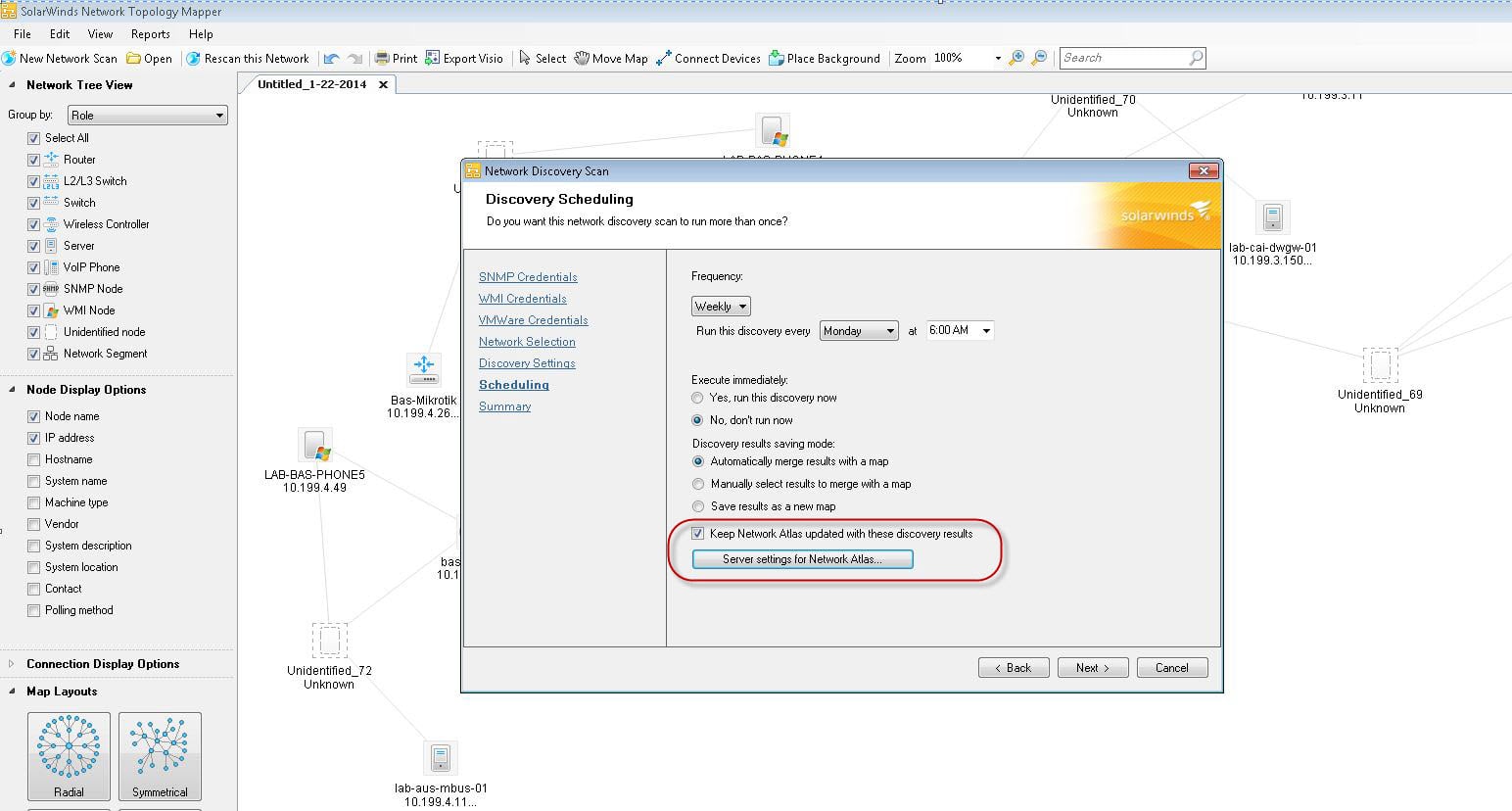Select Yes, run this discovery now
The width and height of the screenshot is (1512, 811).
pos(697,398)
